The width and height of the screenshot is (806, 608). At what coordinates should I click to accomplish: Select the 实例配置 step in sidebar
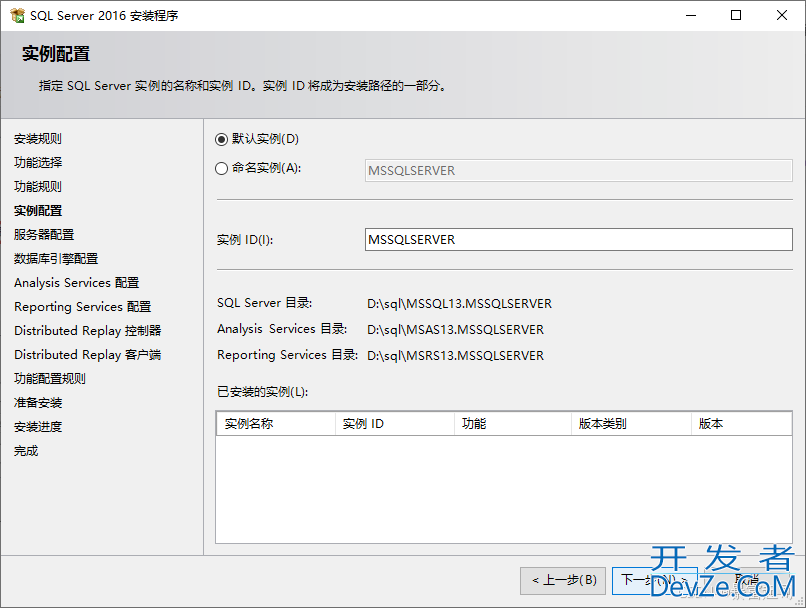[x=38, y=211]
